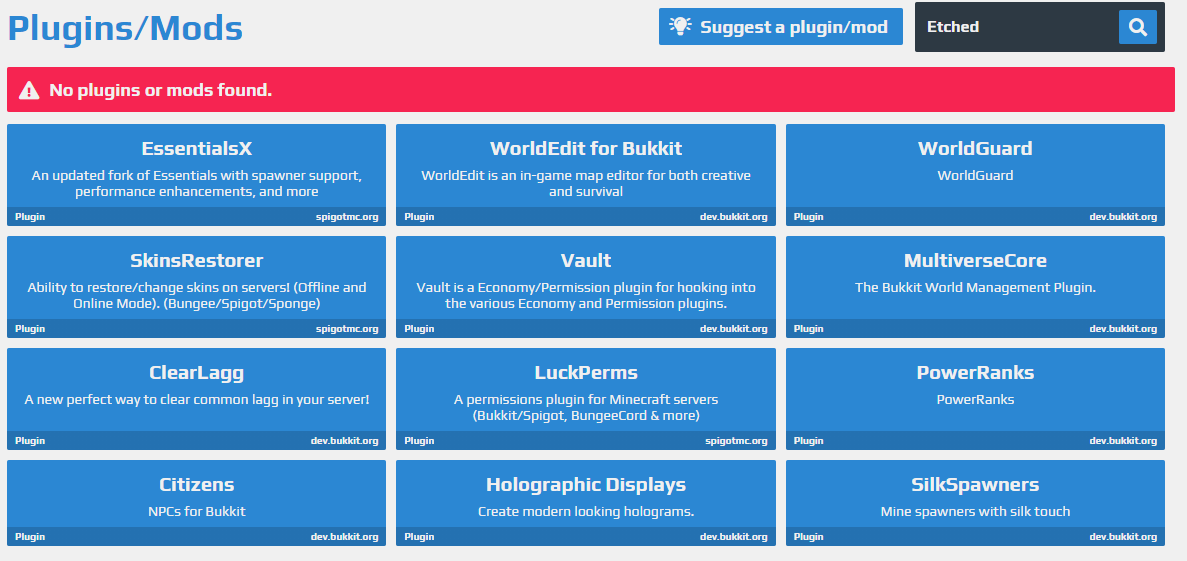Click dev.bukkit.org label on WorldGuard card
The height and width of the screenshot is (561, 1187).
1123,217
